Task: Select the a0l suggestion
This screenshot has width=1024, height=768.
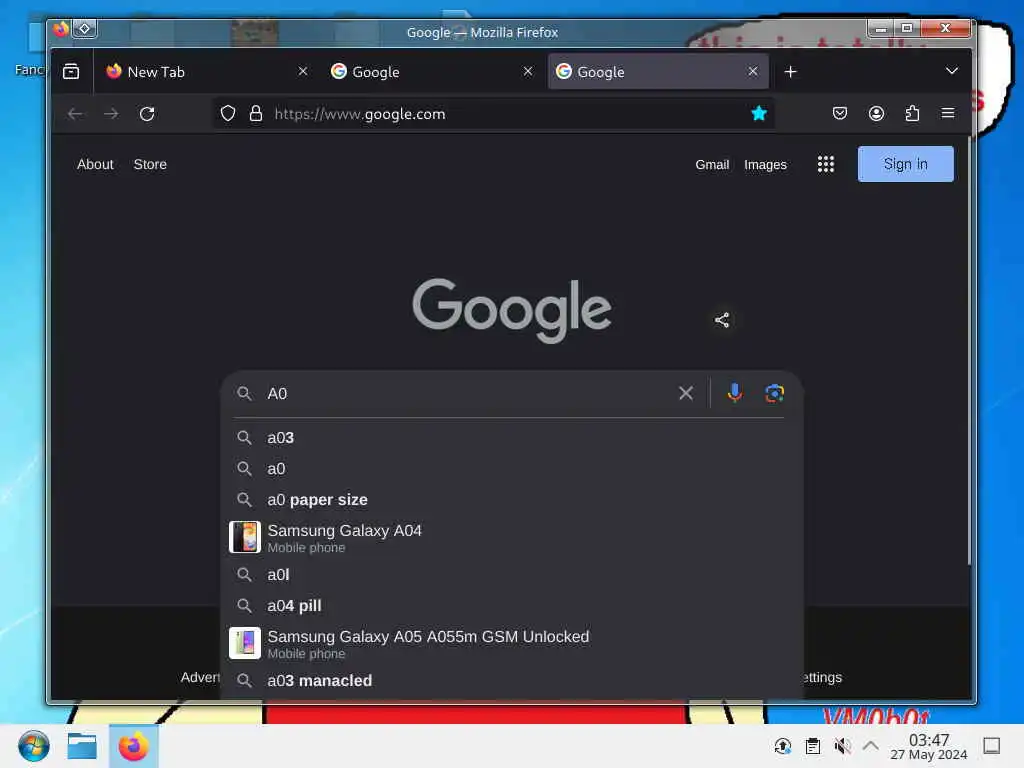Action: coord(512,575)
